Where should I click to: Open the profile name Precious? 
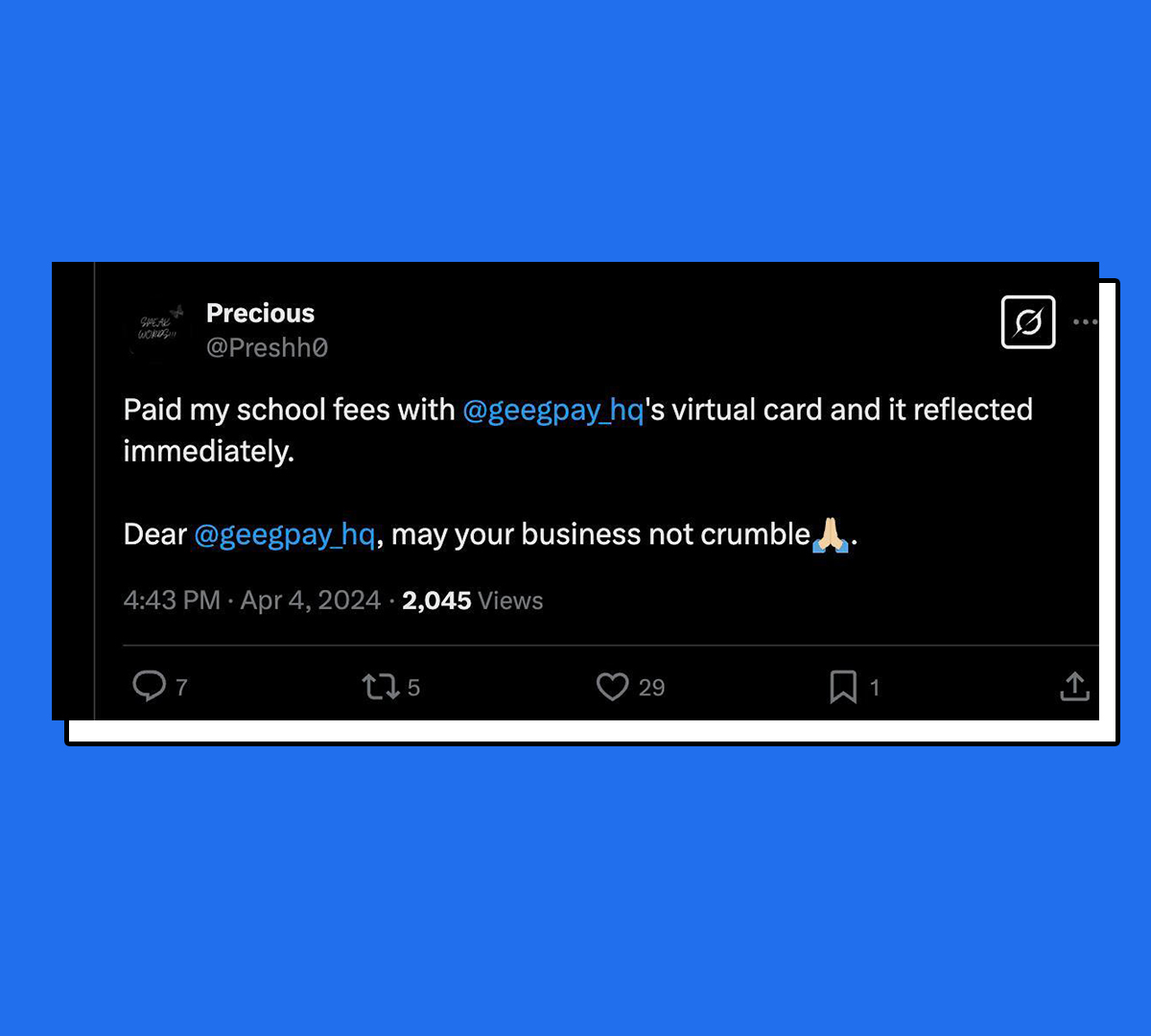[260, 313]
